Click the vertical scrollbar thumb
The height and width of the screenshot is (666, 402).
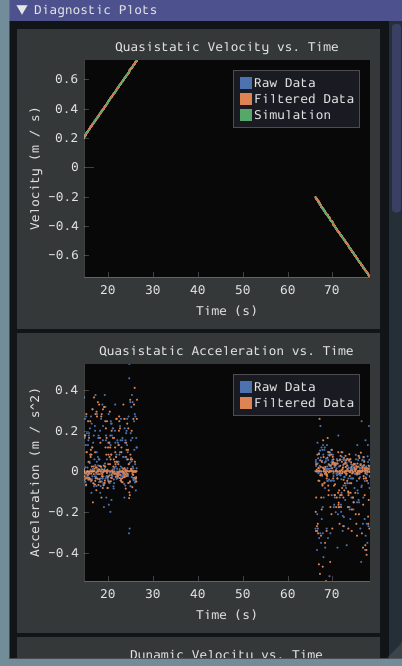point(396,117)
